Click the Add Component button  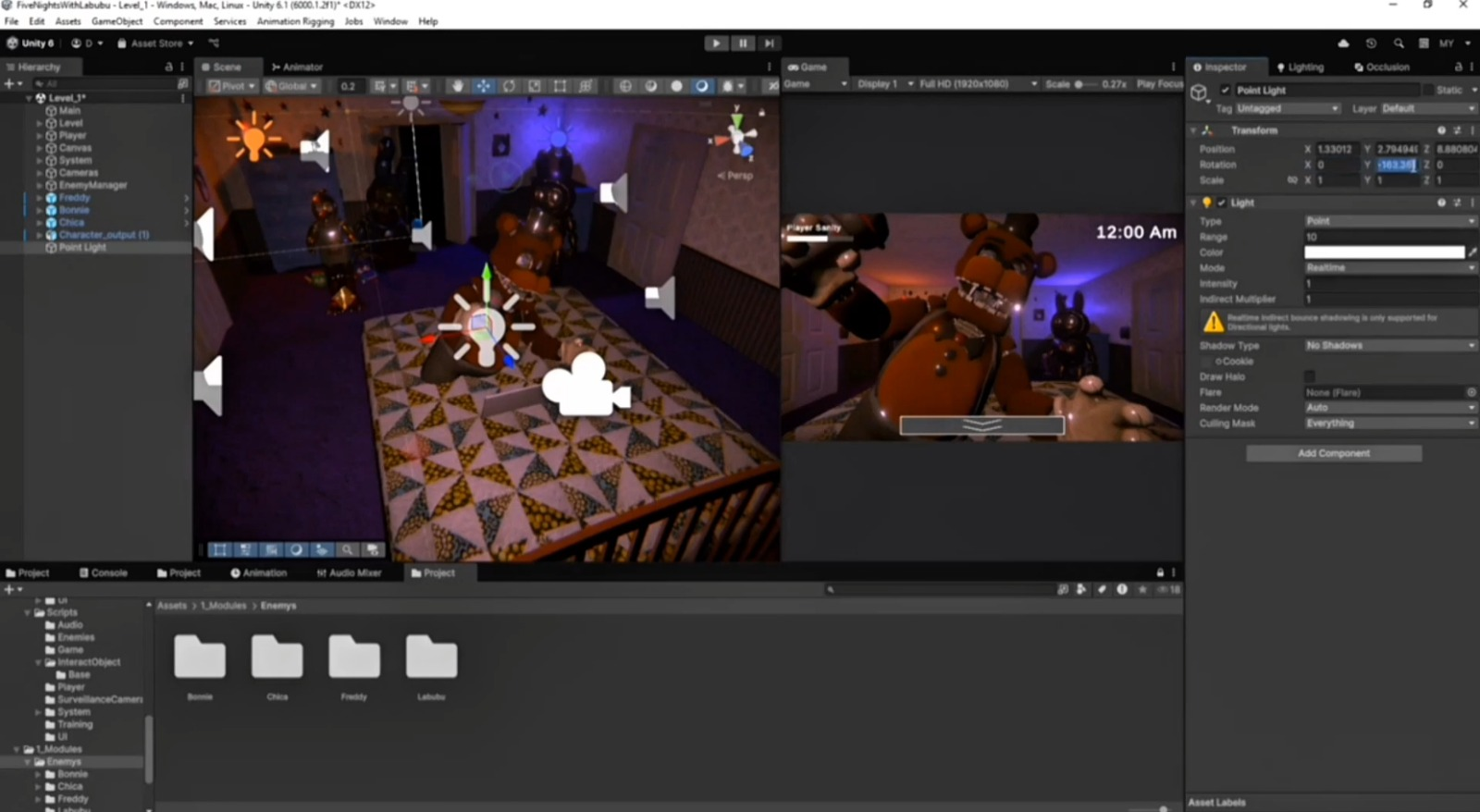[1334, 453]
